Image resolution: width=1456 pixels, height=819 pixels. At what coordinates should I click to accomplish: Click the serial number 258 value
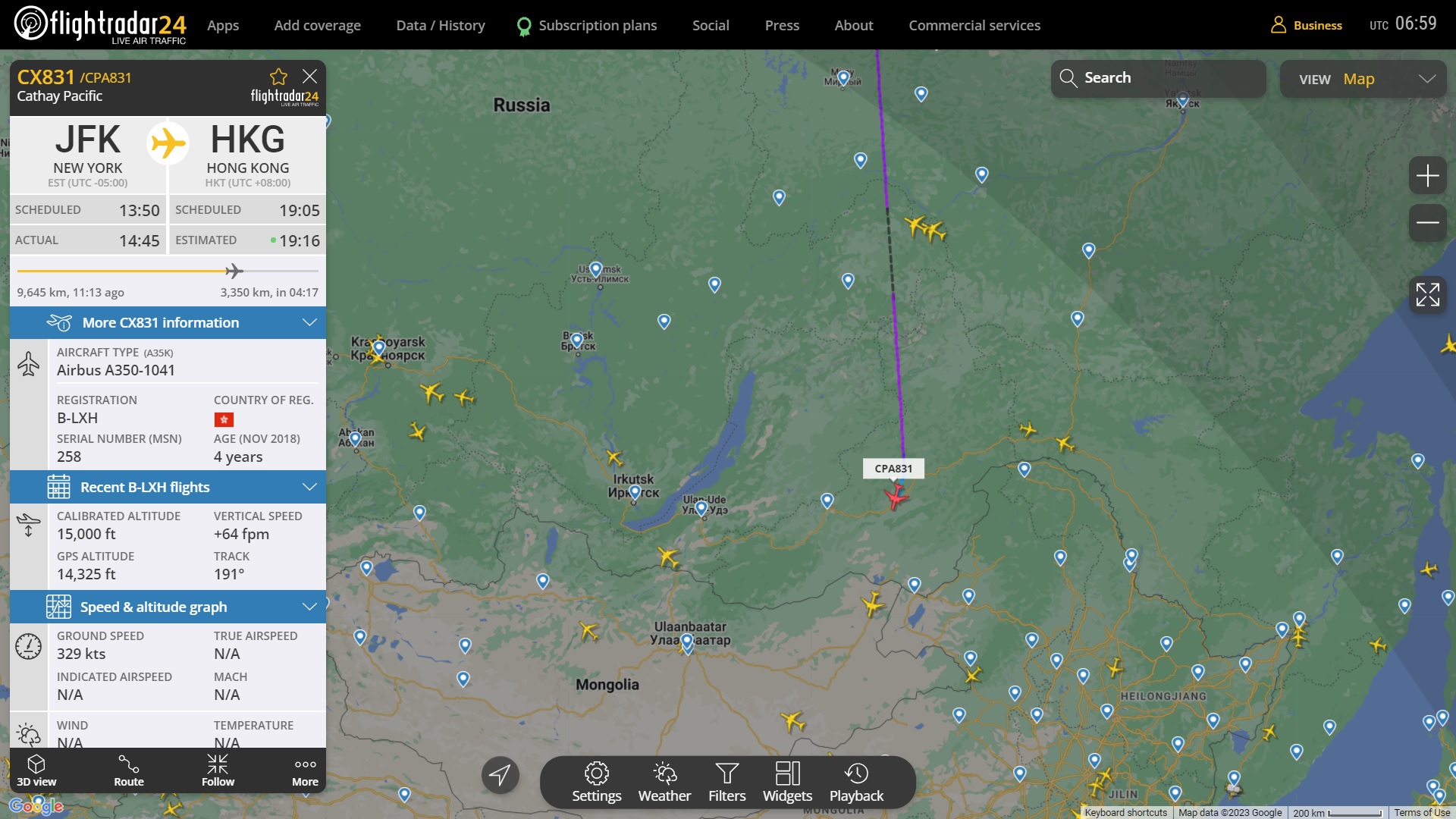(69, 457)
